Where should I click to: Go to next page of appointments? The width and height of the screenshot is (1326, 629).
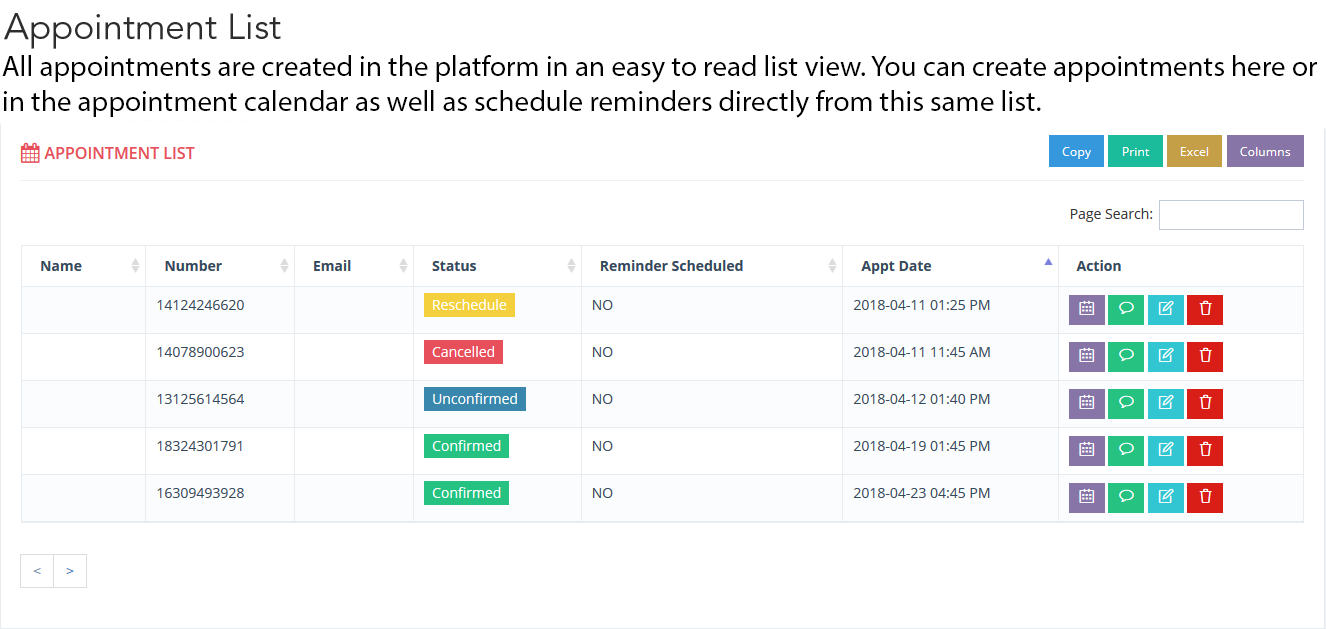tap(70, 571)
